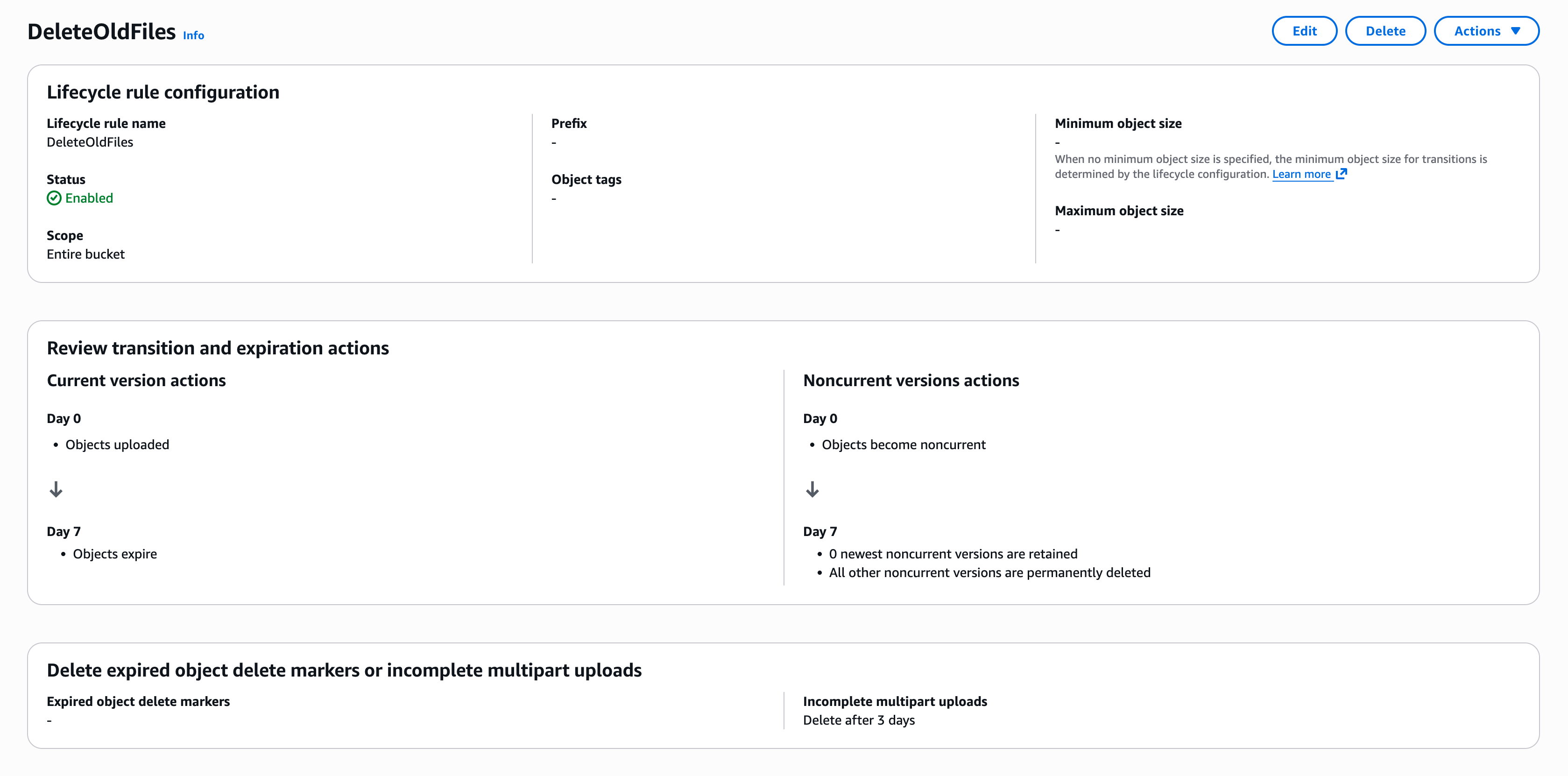
Task: Click the arrow under Objects become noncurrent
Action: 812,489
